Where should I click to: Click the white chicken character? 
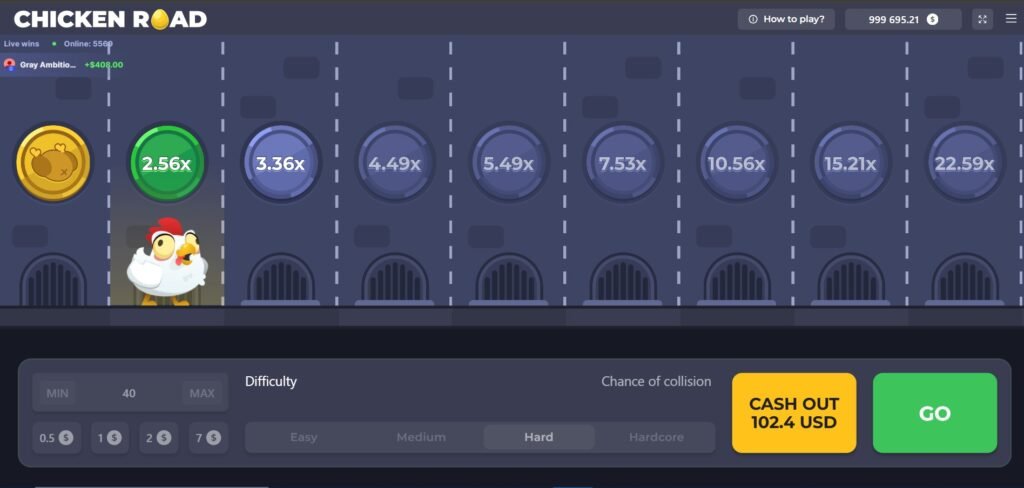[x=166, y=262]
